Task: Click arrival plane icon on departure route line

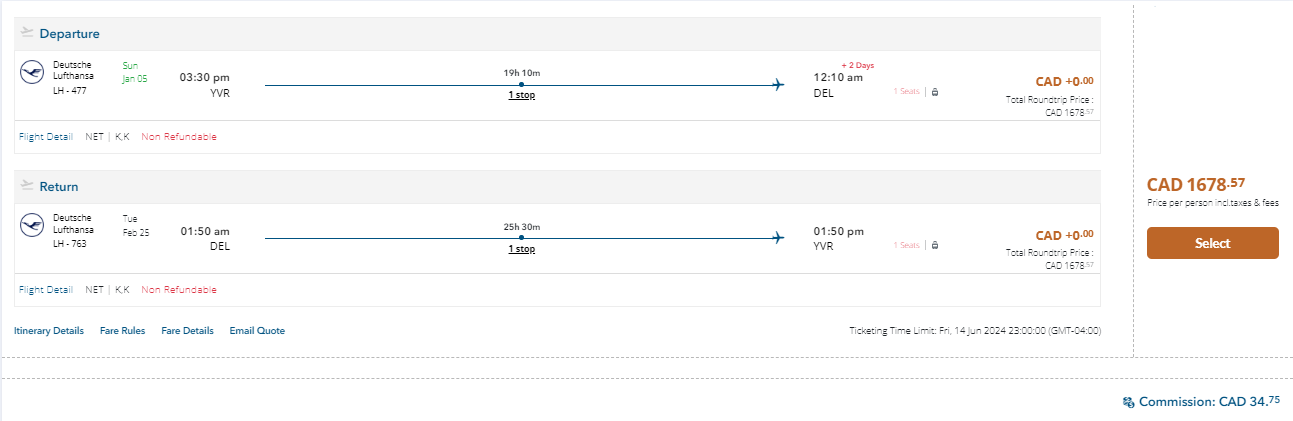Action: tap(778, 85)
